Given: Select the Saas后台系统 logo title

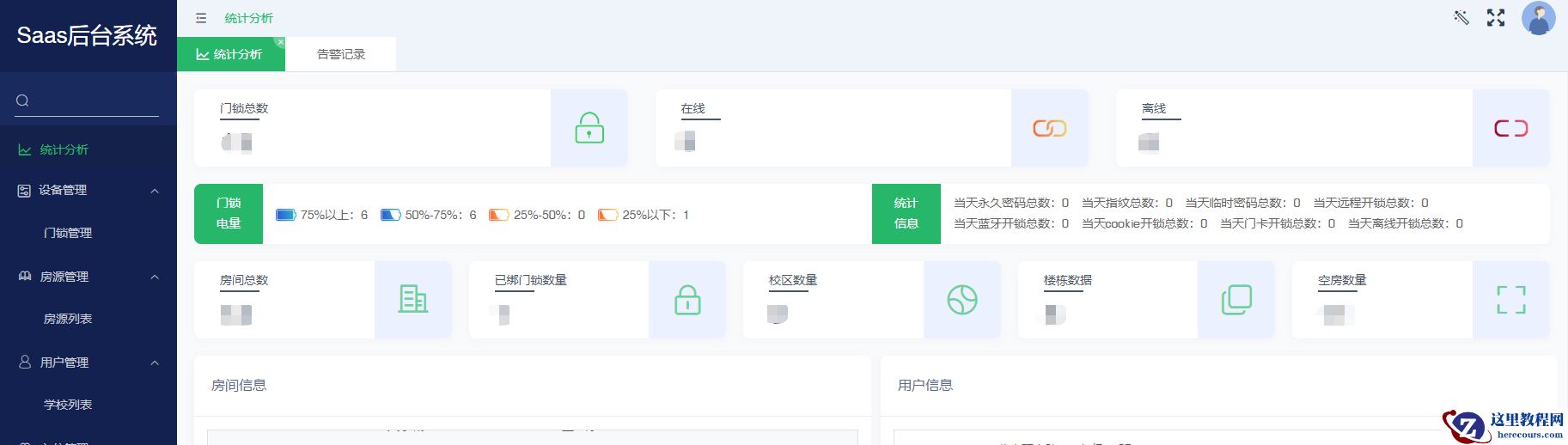Looking at the screenshot, I should point(88,35).
